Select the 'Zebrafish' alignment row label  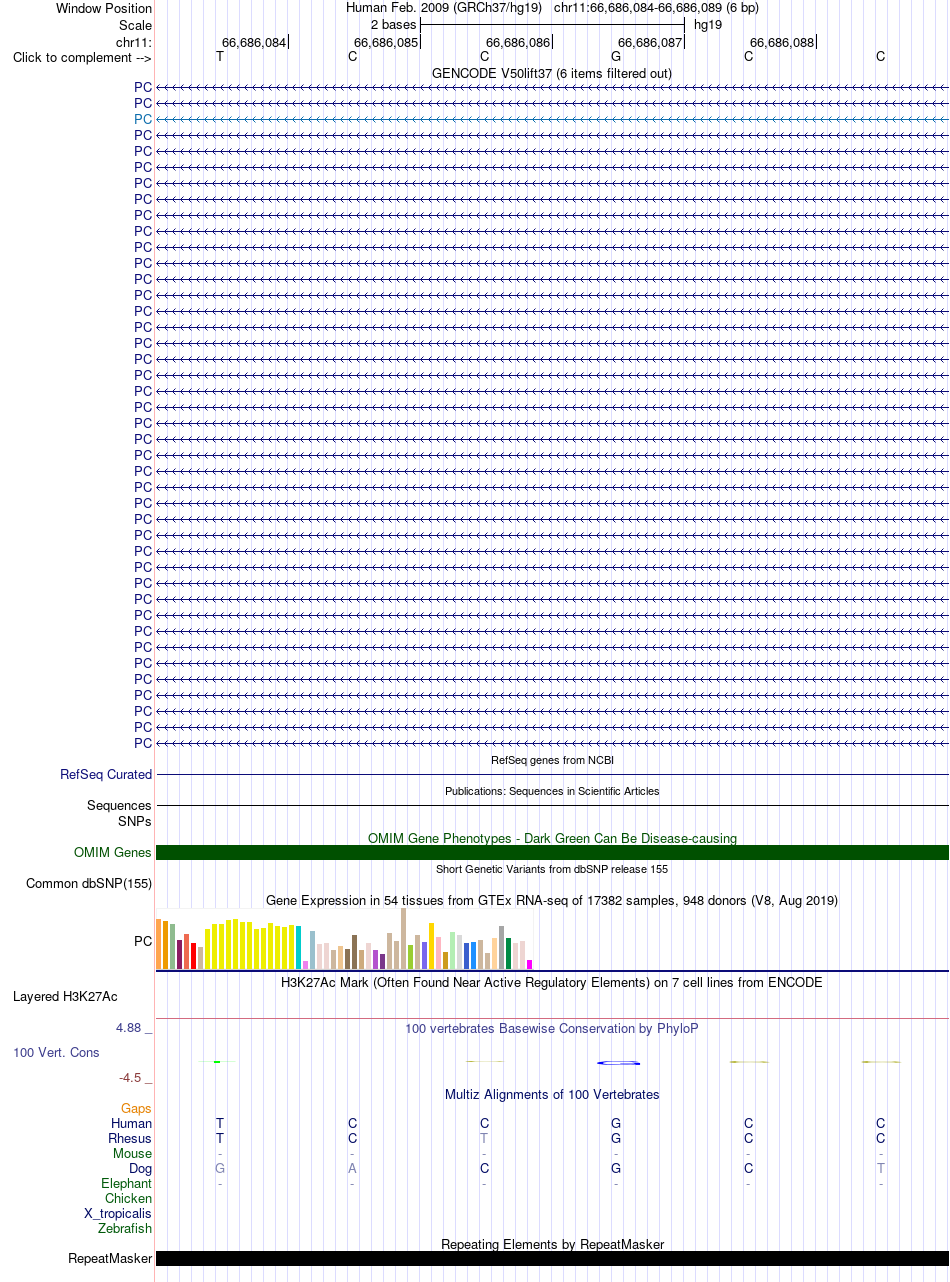tap(125, 1229)
